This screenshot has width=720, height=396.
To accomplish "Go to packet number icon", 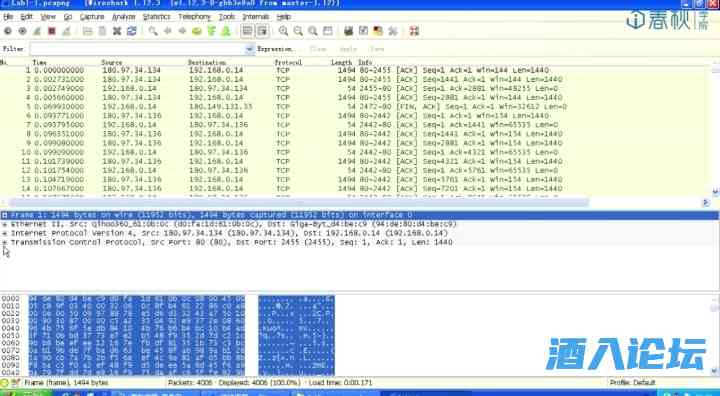I will pyautogui.click(x=197, y=31).
